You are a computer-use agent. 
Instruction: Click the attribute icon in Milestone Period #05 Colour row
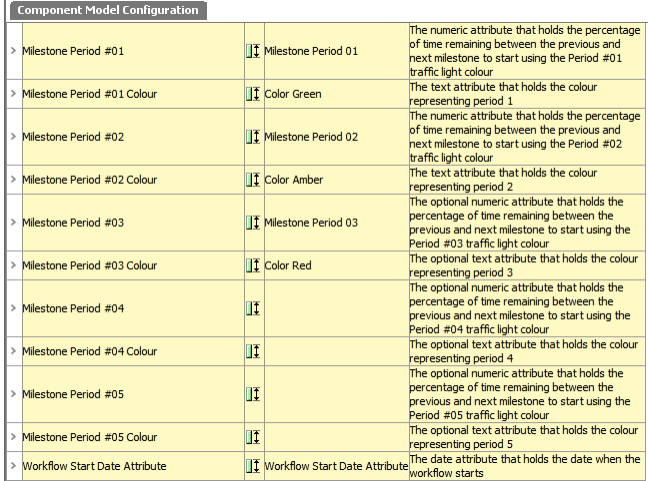click(253, 437)
